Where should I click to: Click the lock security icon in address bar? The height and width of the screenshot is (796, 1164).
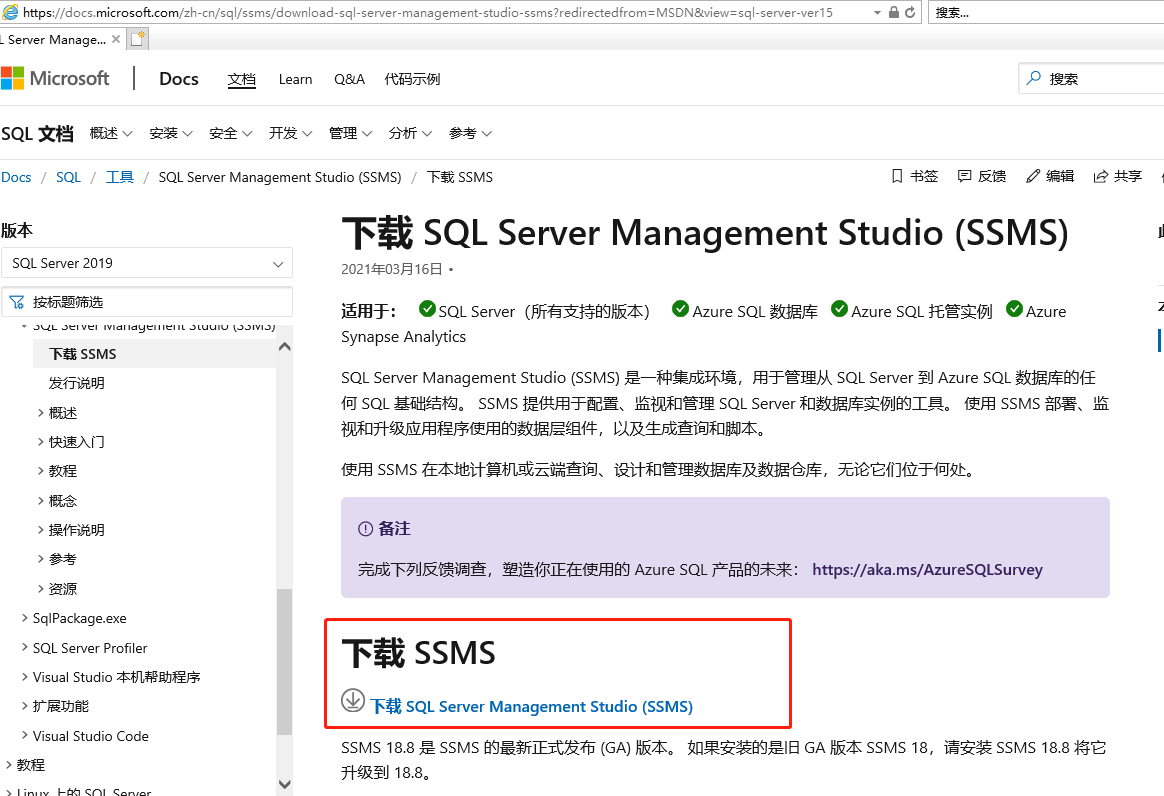(894, 13)
